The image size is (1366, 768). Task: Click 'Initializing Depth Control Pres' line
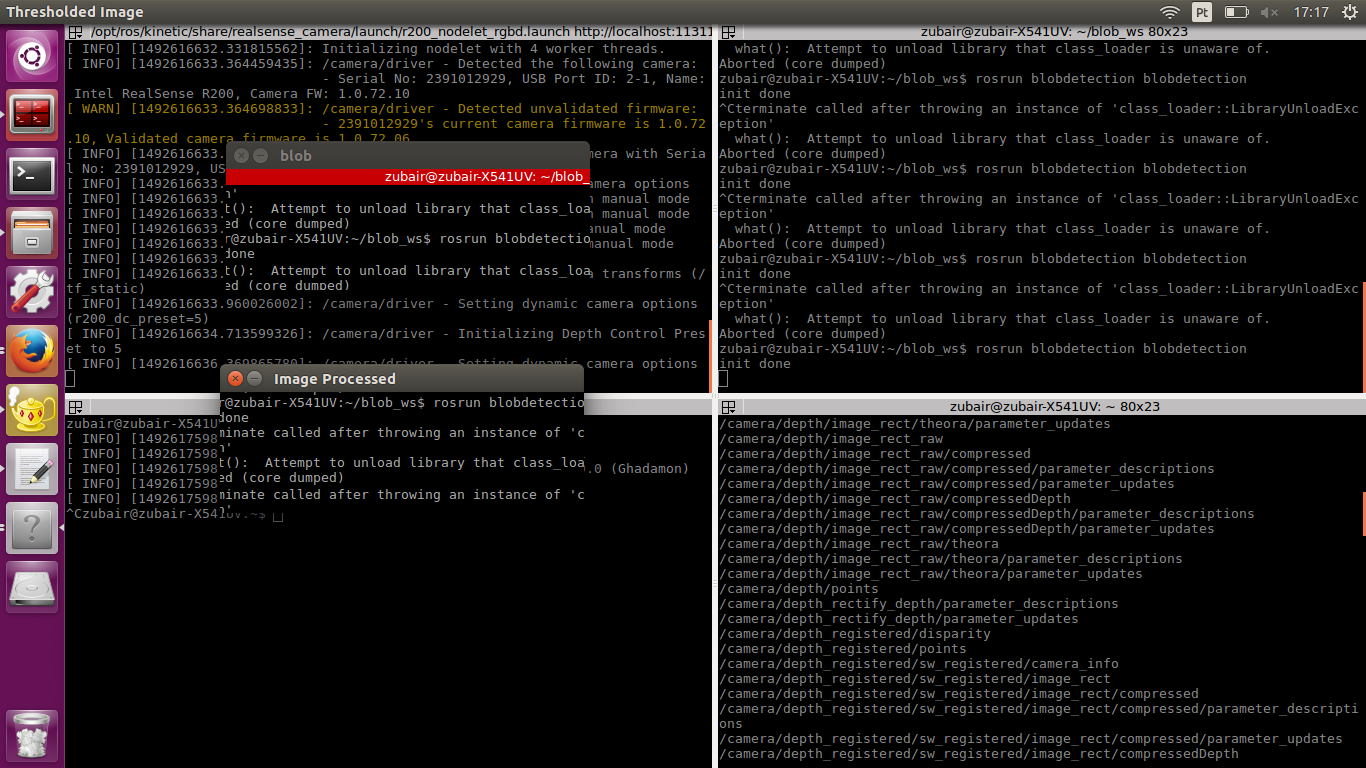coord(386,334)
